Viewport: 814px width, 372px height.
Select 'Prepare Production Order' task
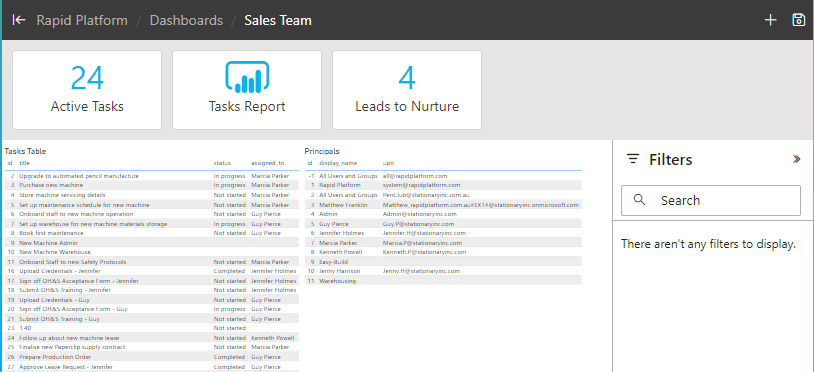coord(152,357)
